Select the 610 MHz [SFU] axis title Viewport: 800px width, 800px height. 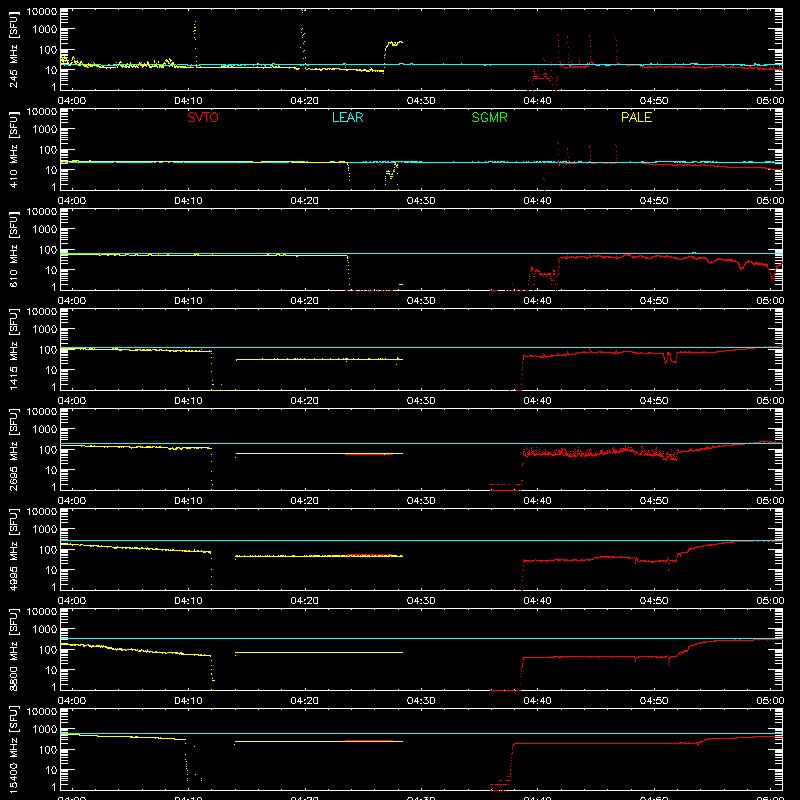[13, 249]
